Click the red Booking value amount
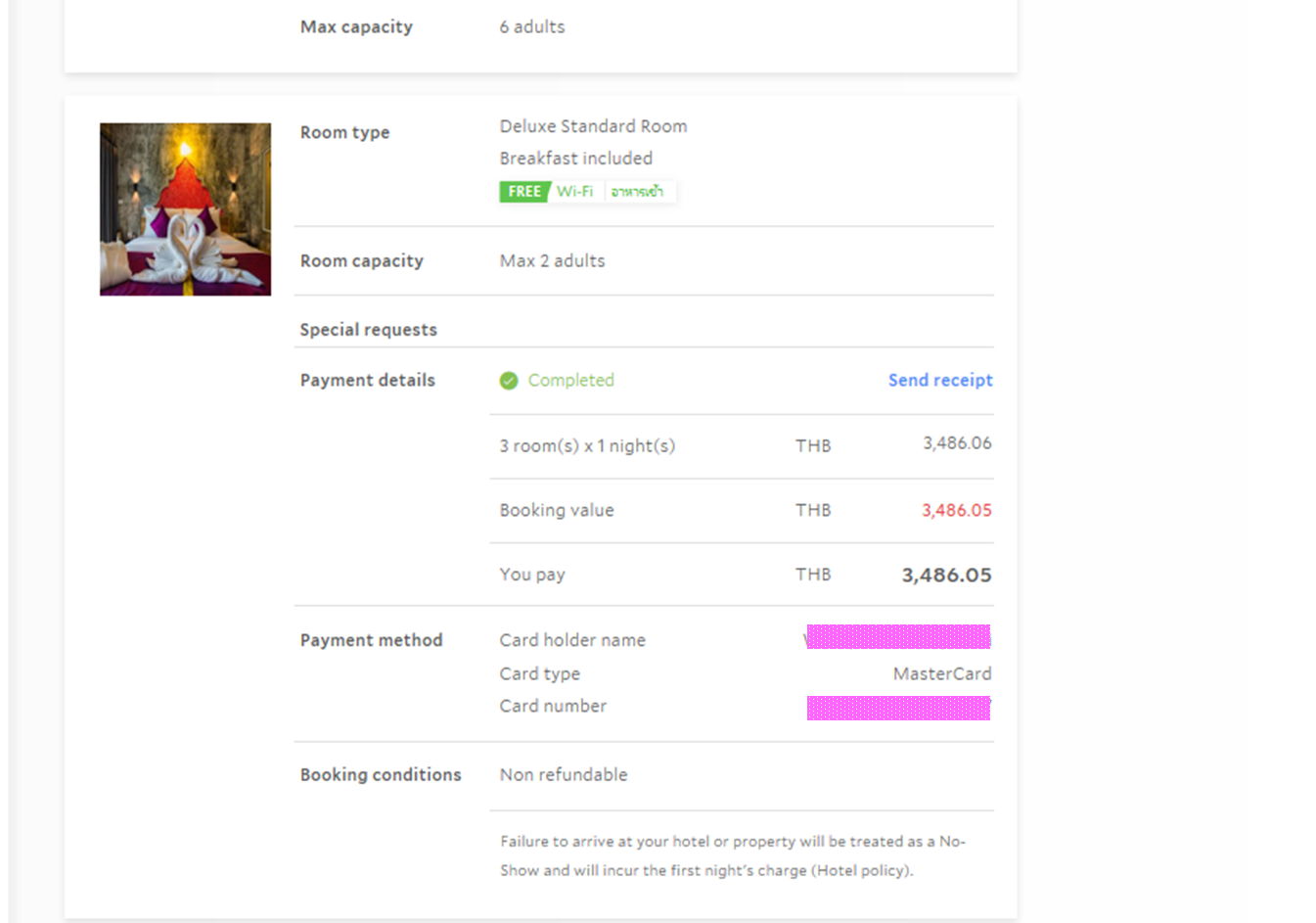Screen dimensions: 1316x923 (957, 510)
